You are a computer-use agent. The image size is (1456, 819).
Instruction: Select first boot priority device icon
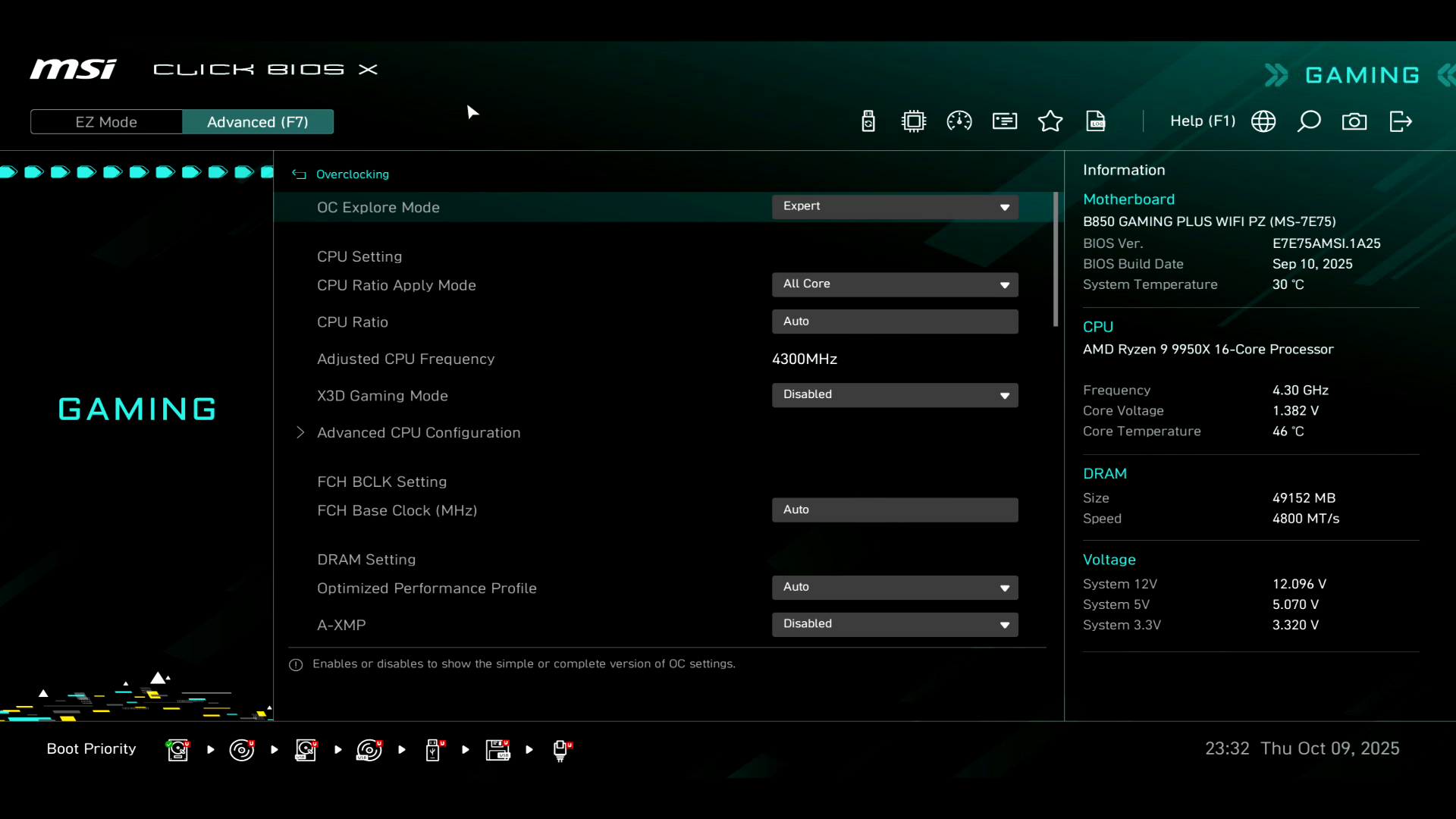coord(178,750)
